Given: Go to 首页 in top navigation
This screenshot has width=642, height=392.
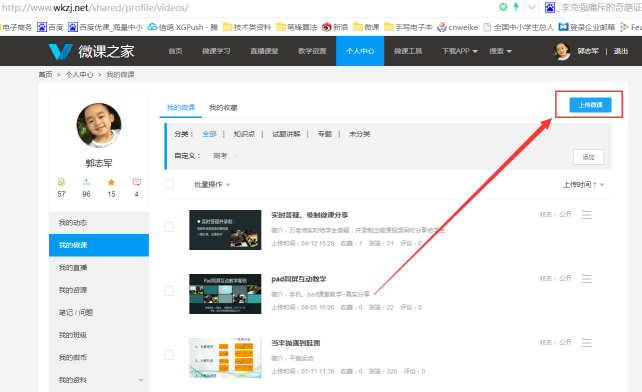Looking at the screenshot, I should [175, 51].
